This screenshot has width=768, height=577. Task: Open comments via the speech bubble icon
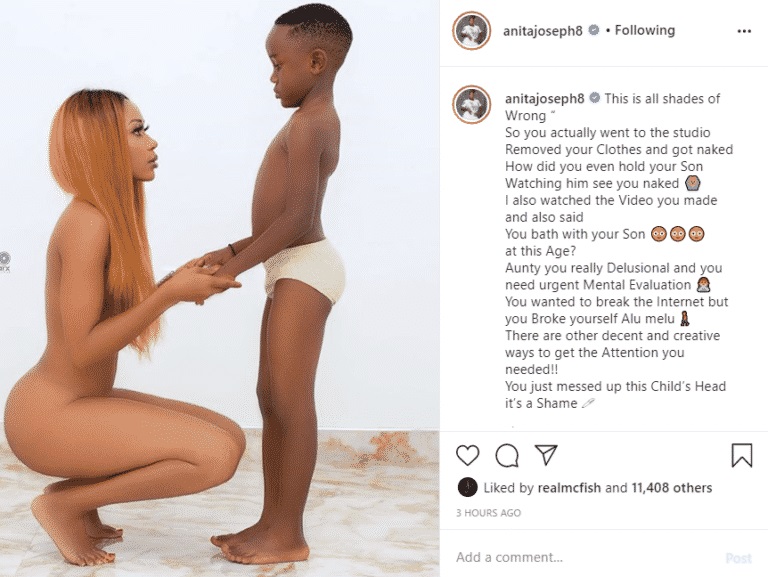coord(507,456)
